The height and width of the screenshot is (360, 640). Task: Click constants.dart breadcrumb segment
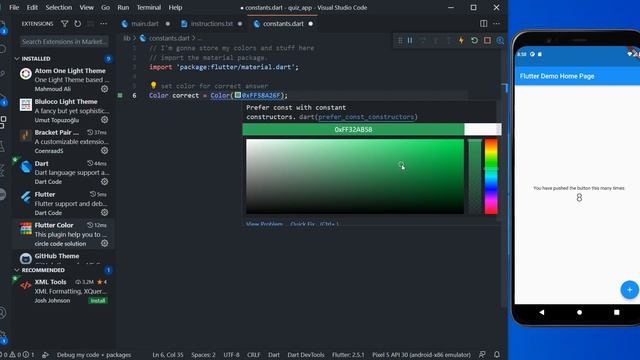(x=169, y=38)
